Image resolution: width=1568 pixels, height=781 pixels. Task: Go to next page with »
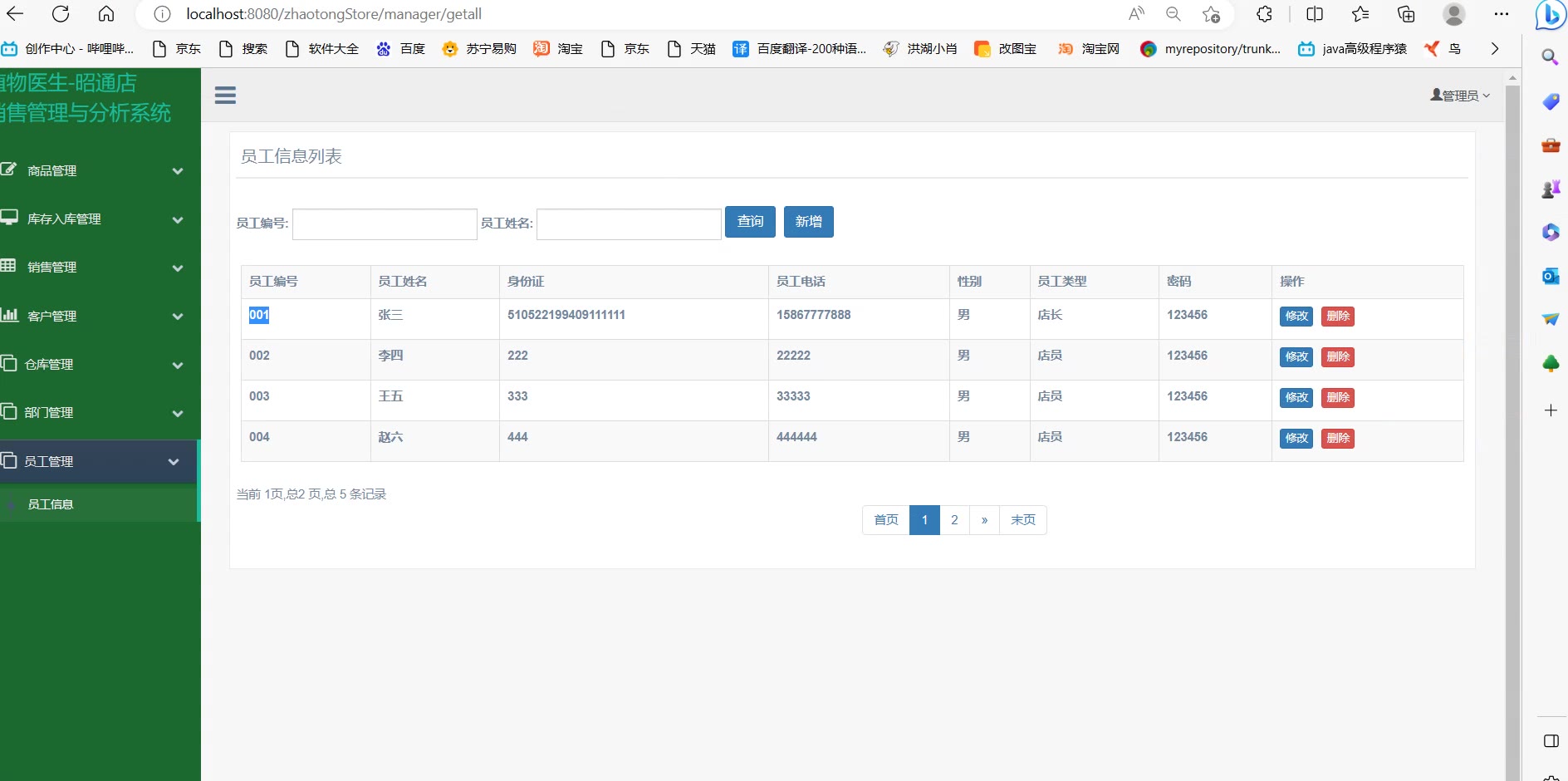(x=984, y=520)
